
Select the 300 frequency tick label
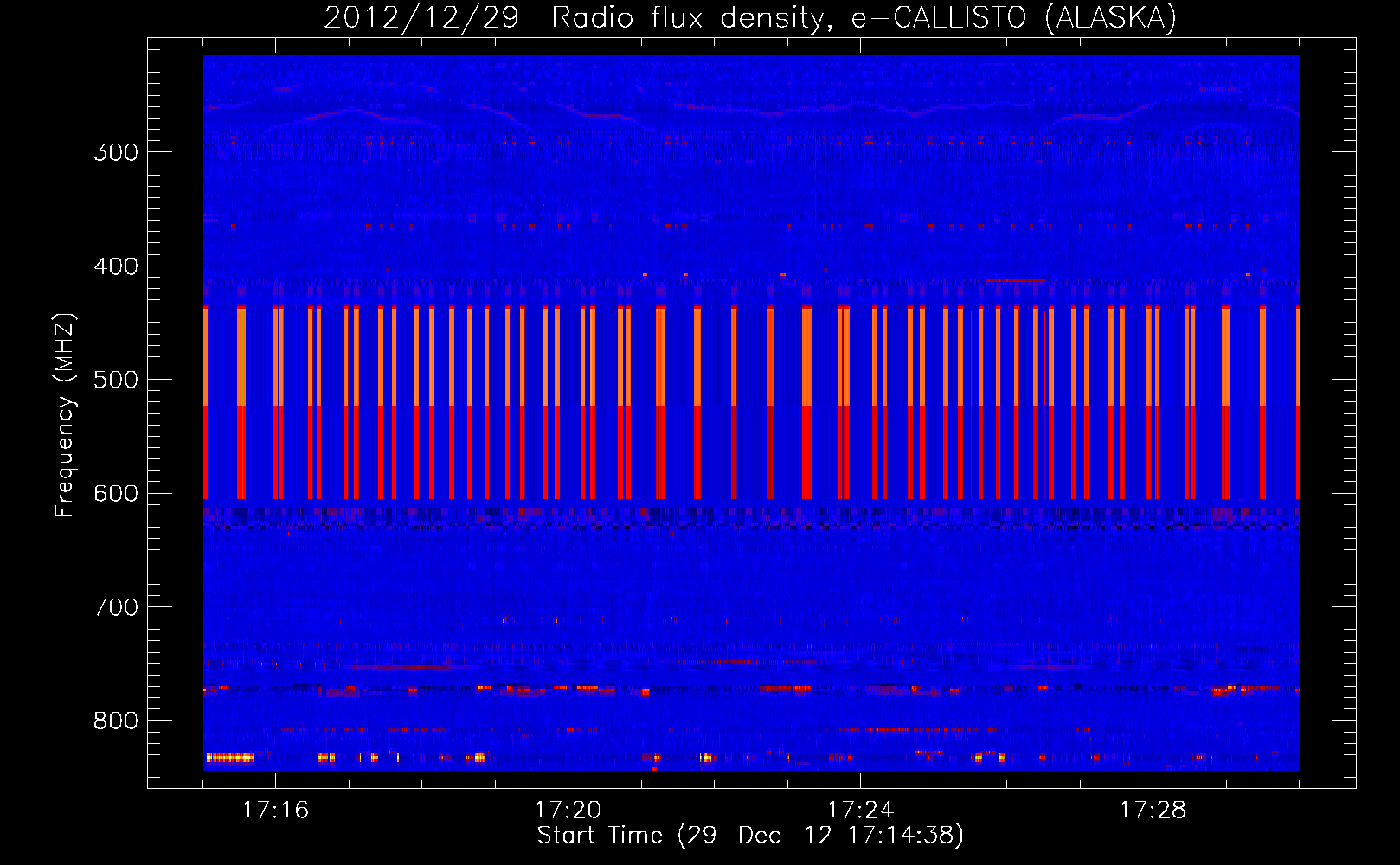(116, 152)
